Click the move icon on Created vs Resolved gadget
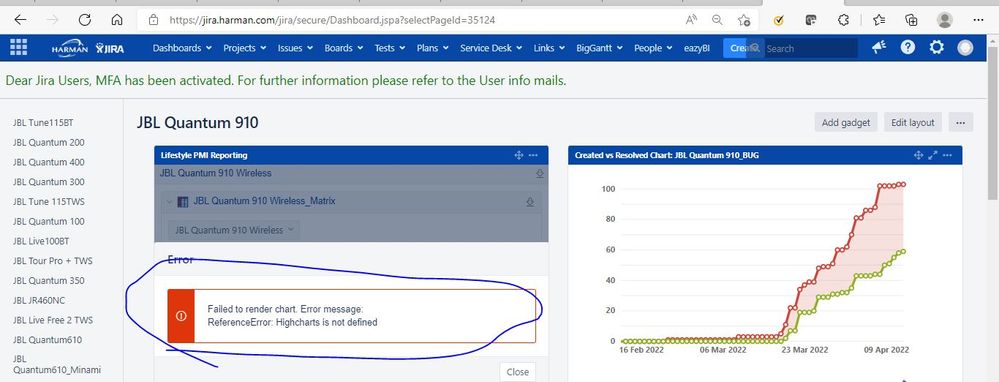This screenshot has height=382, width=999. pos(918,155)
